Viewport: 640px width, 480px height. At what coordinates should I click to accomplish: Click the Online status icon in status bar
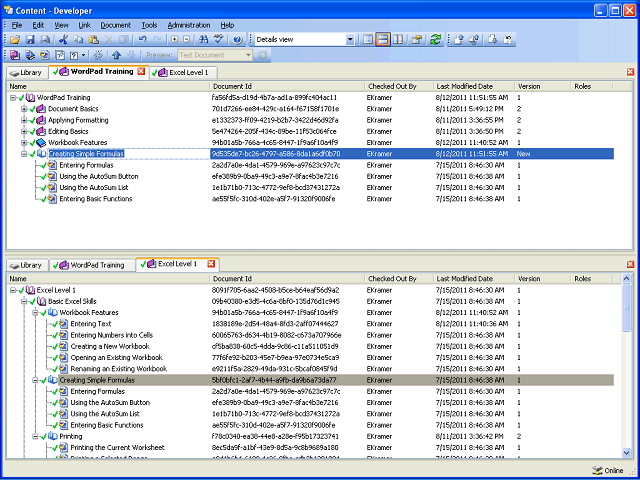click(x=596, y=471)
